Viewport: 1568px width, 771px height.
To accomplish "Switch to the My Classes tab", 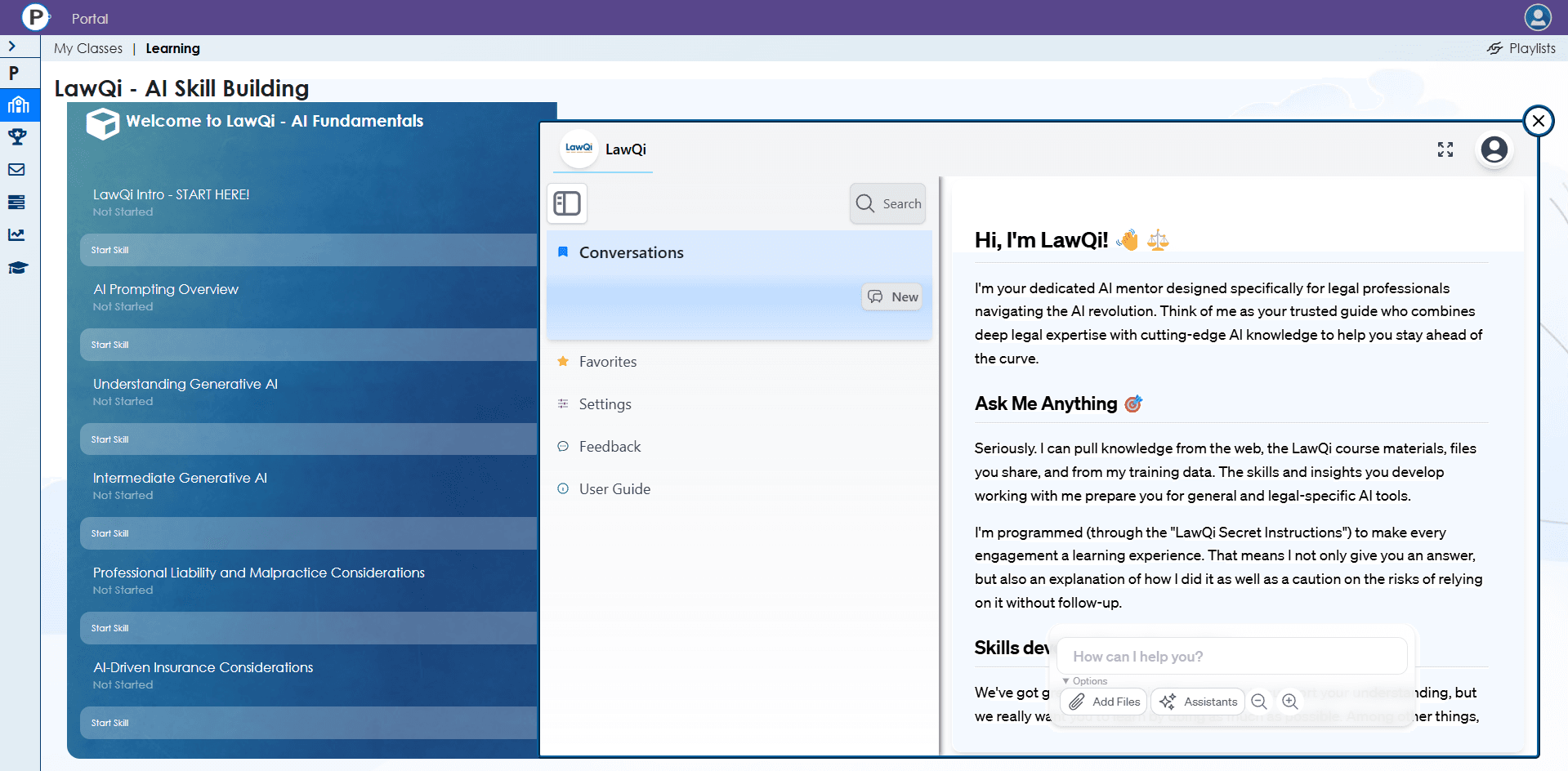I will click(x=88, y=48).
